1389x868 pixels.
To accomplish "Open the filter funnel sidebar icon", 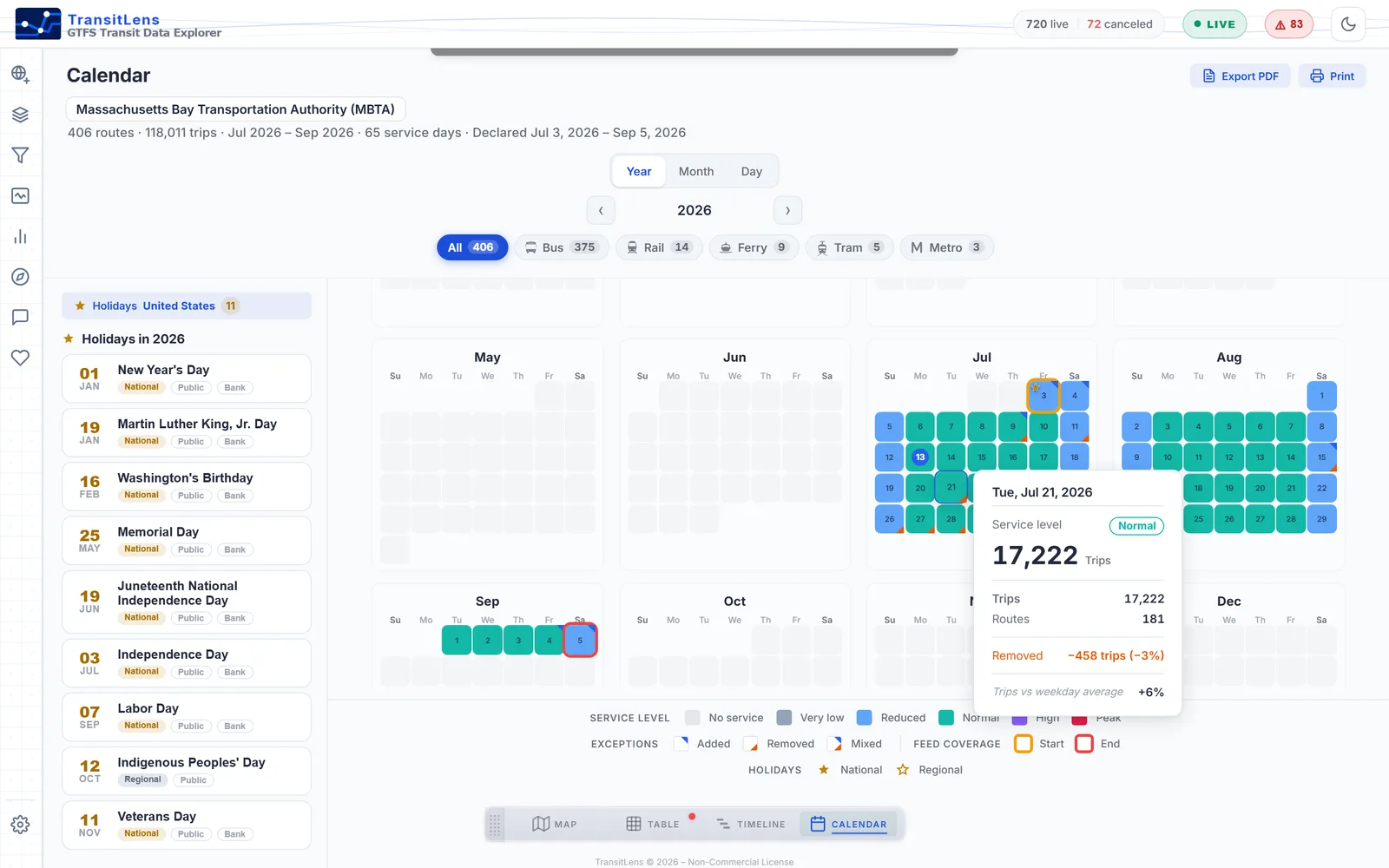I will (x=20, y=155).
